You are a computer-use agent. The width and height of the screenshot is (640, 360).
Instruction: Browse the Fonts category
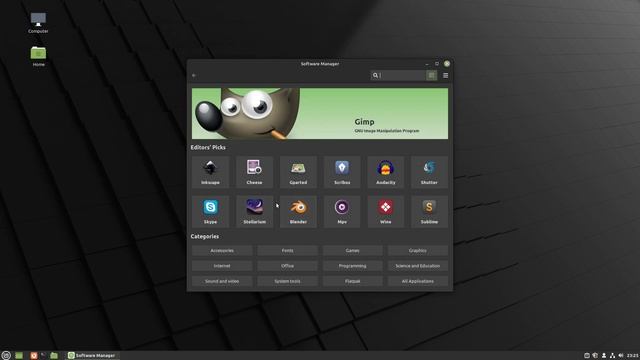pyautogui.click(x=287, y=251)
